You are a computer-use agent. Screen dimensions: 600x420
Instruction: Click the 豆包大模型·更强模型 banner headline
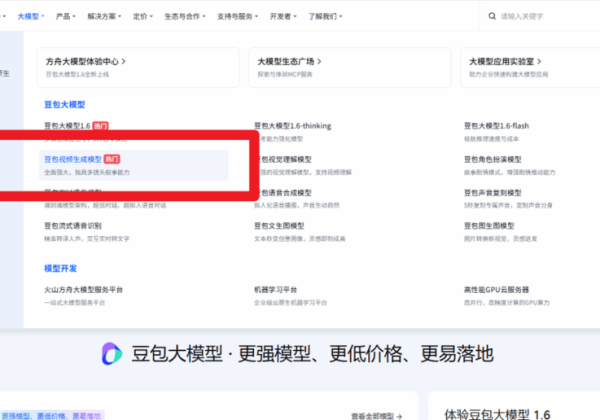tap(313, 353)
